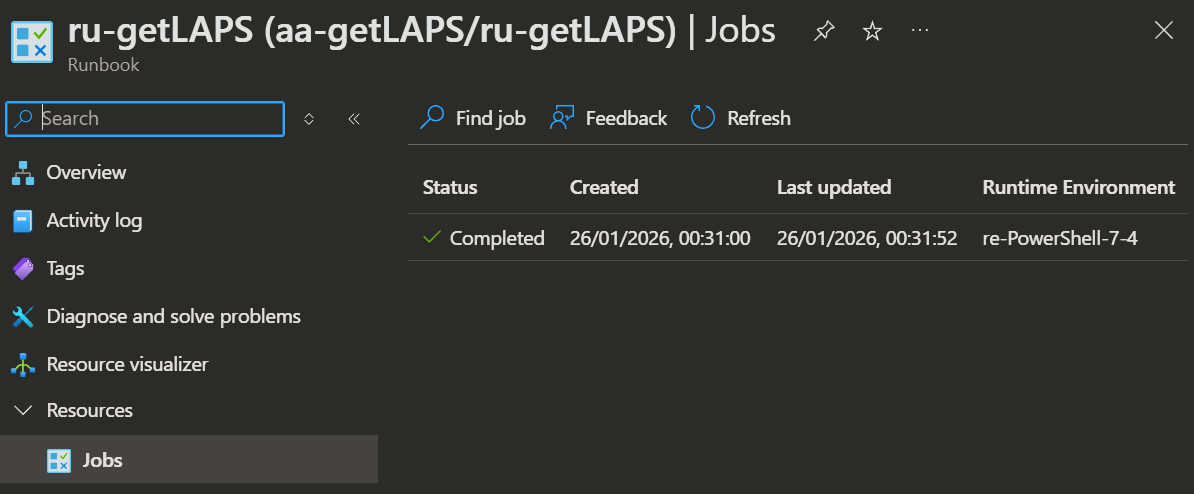Click Find job in the toolbar
Screen dimensions: 1194x494
473,118
